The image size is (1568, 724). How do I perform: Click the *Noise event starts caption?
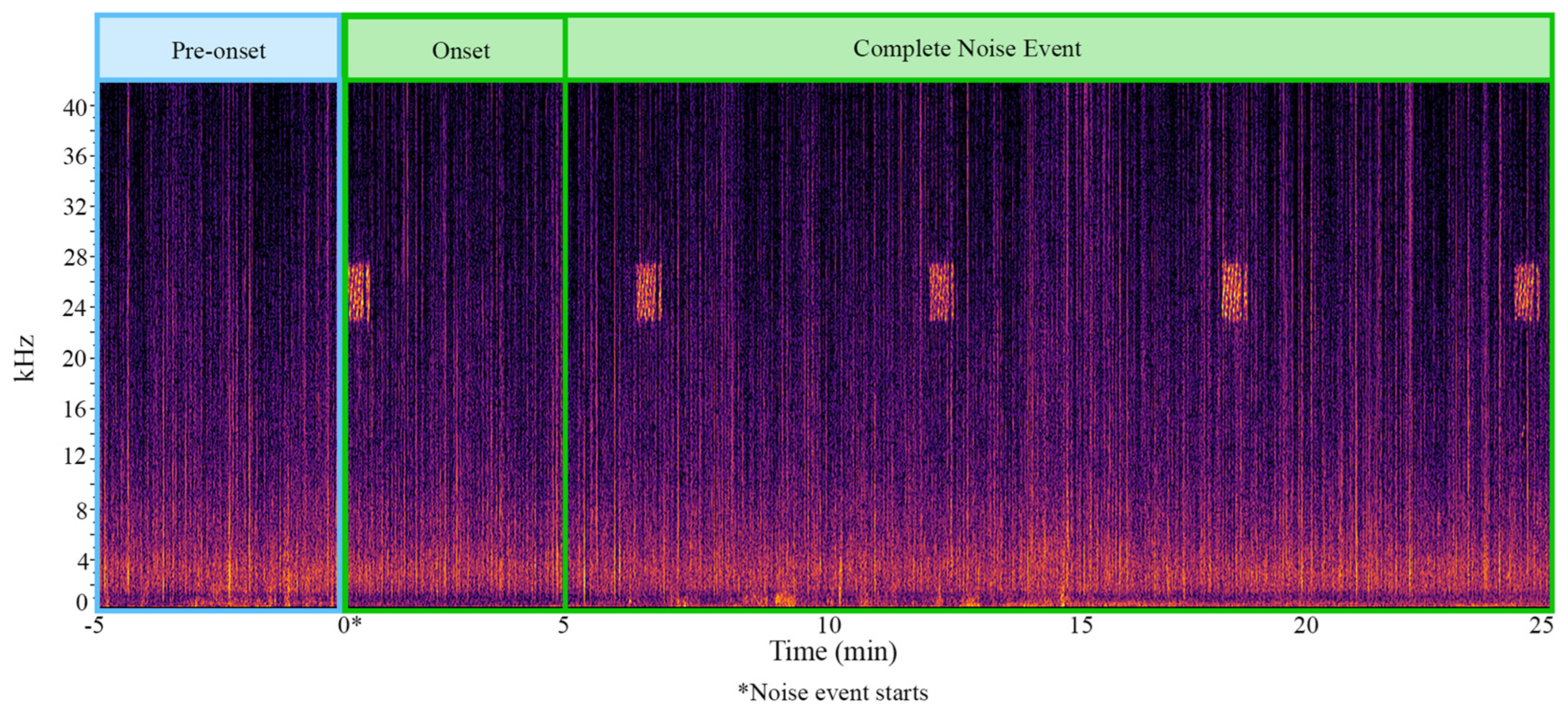pyautogui.click(x=835, y=691)
